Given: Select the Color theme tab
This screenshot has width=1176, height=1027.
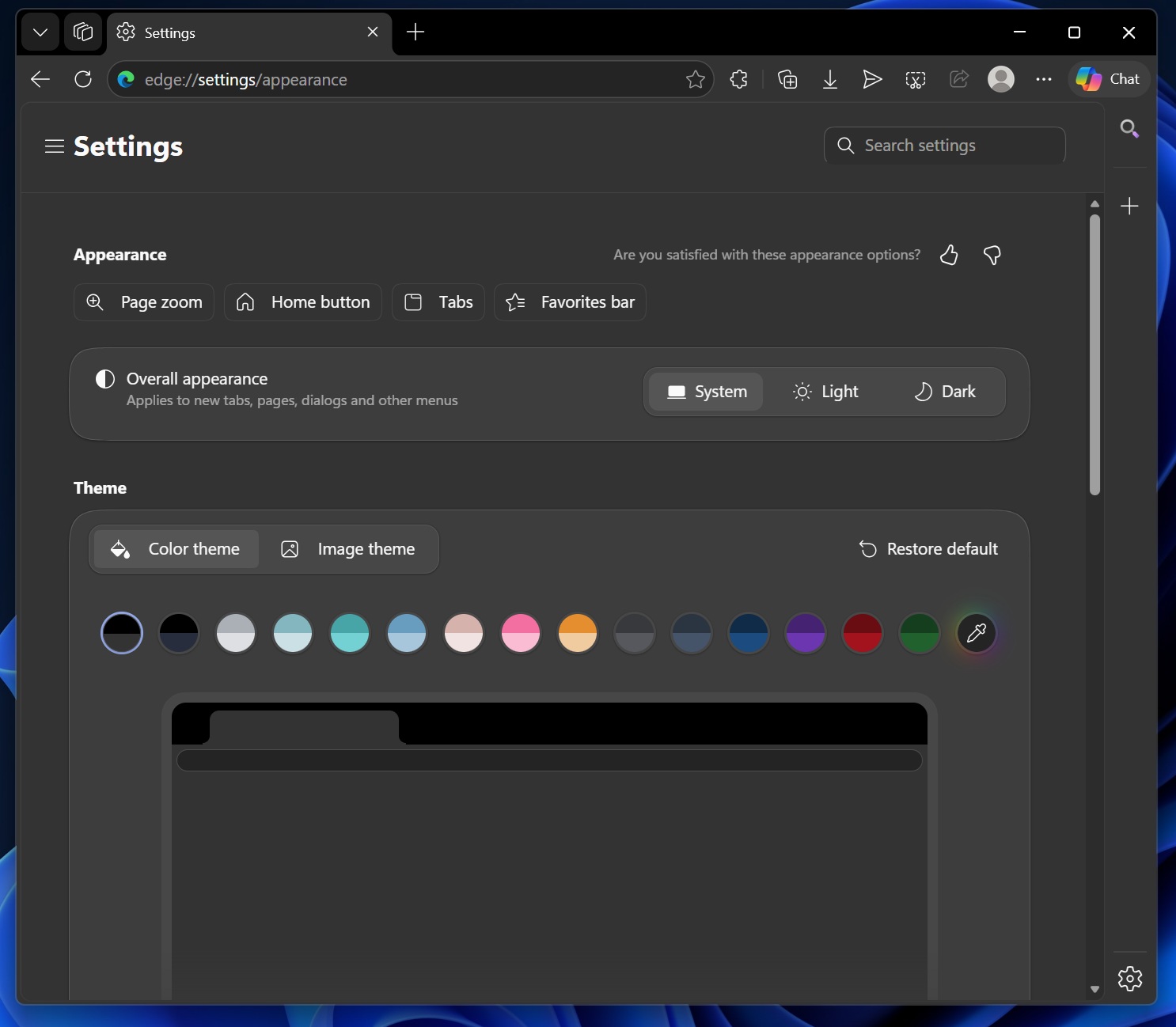Looking at the screenshot, I should [x=176, y=548].
